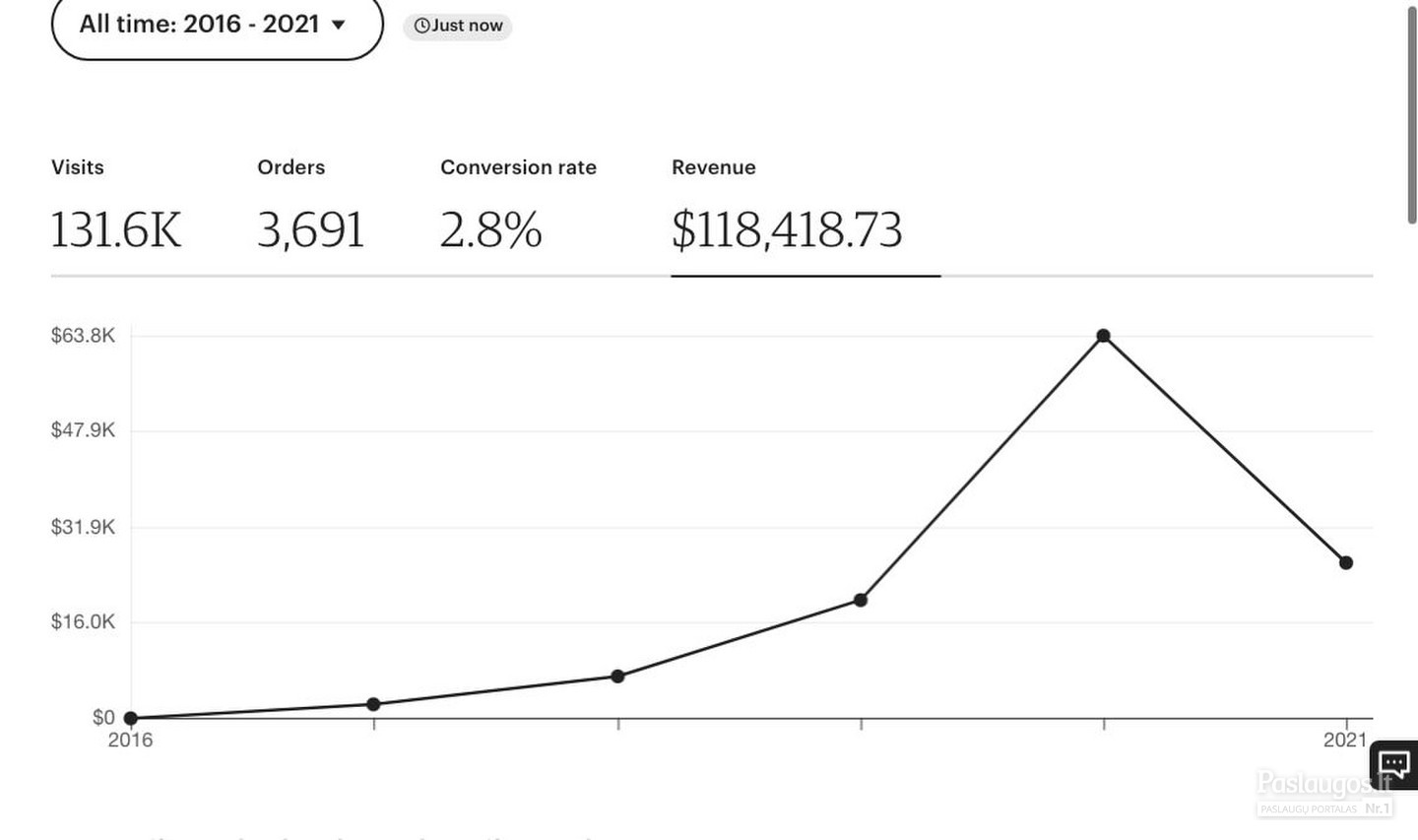Screen dimensions: 1418x840
Task: Click the fourth data point near $16.0K
Action: coord(861,600)
